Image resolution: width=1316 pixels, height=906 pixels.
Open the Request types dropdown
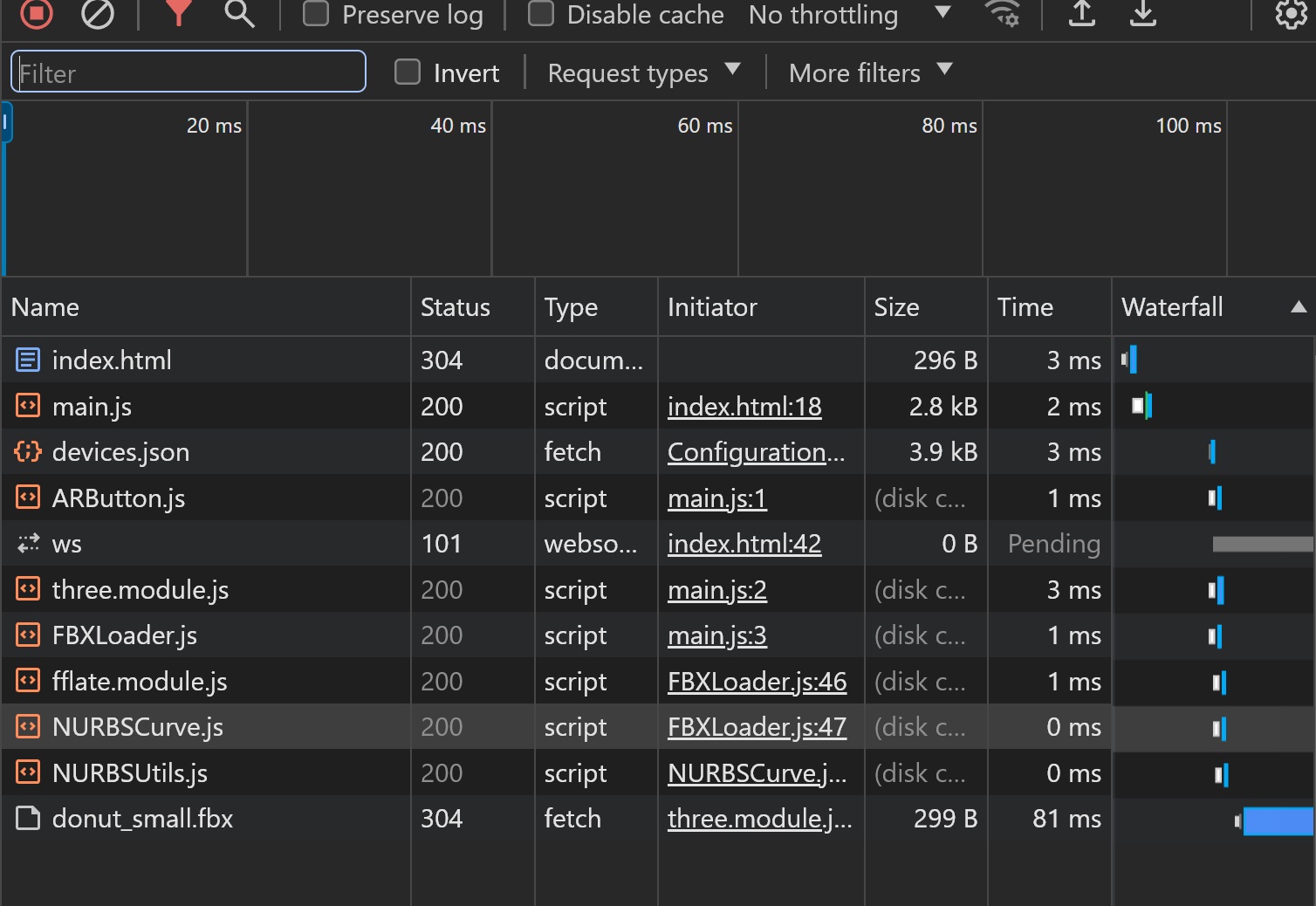tap(643, 72)
